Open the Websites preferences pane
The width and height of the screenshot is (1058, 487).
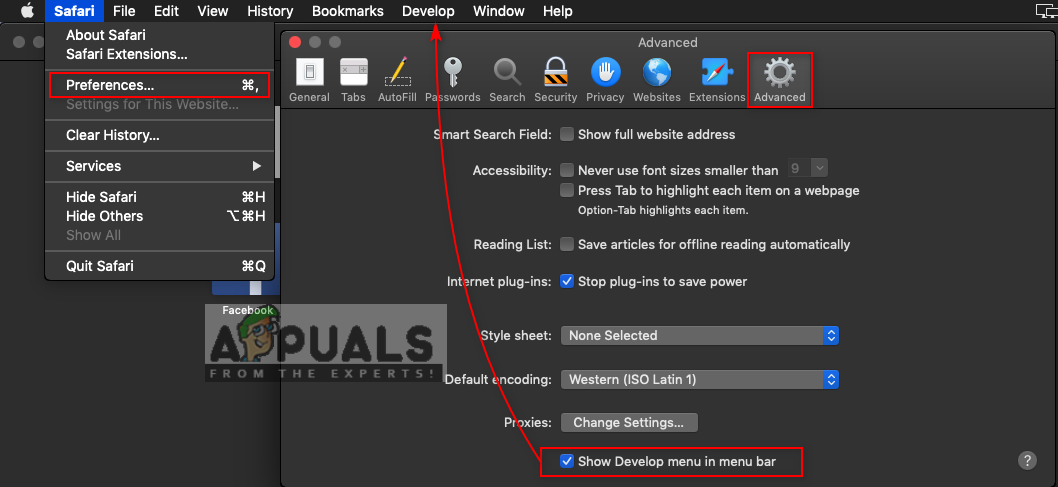(x=657, y=80)
